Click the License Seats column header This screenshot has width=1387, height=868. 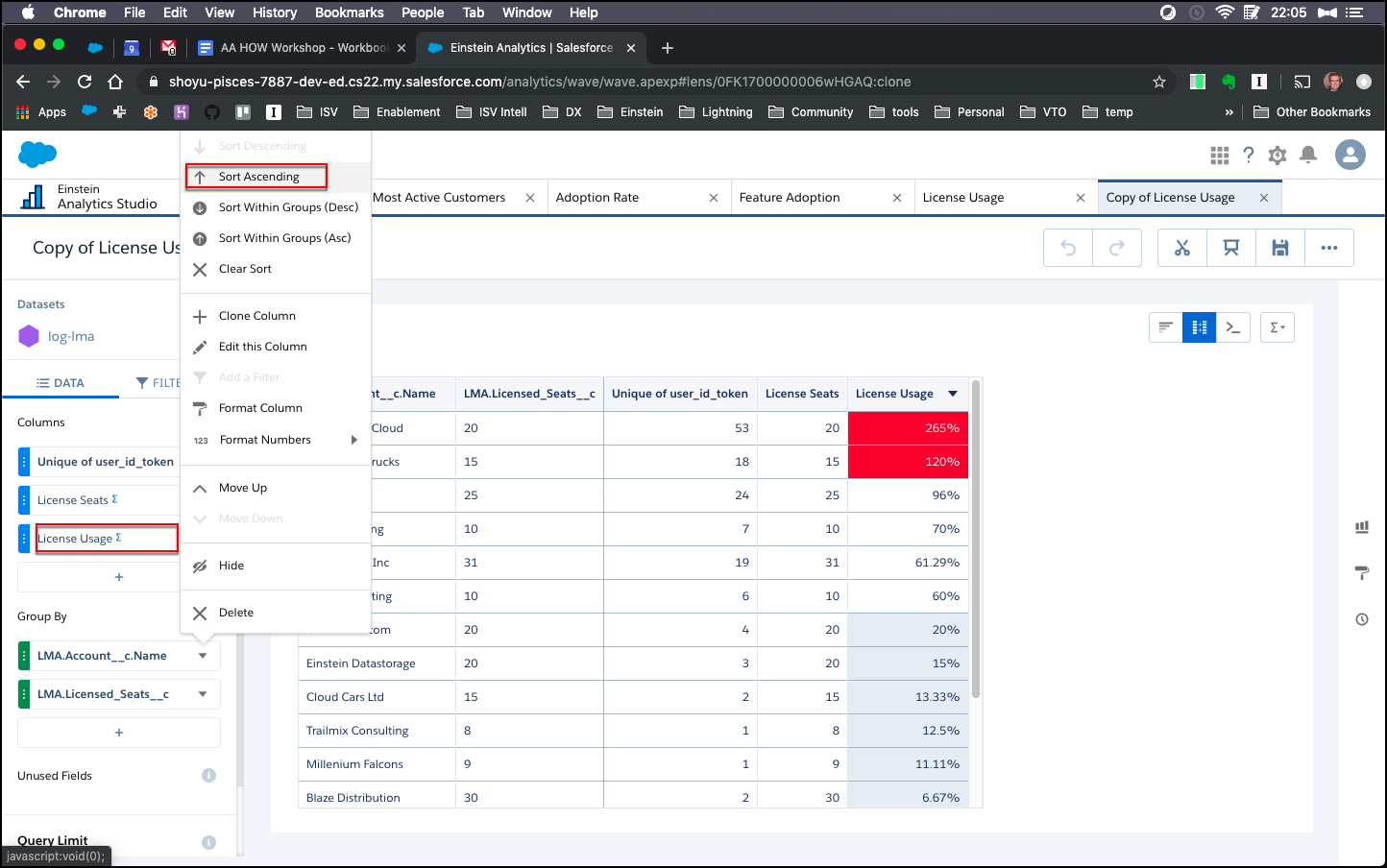(x=802, y=394)
